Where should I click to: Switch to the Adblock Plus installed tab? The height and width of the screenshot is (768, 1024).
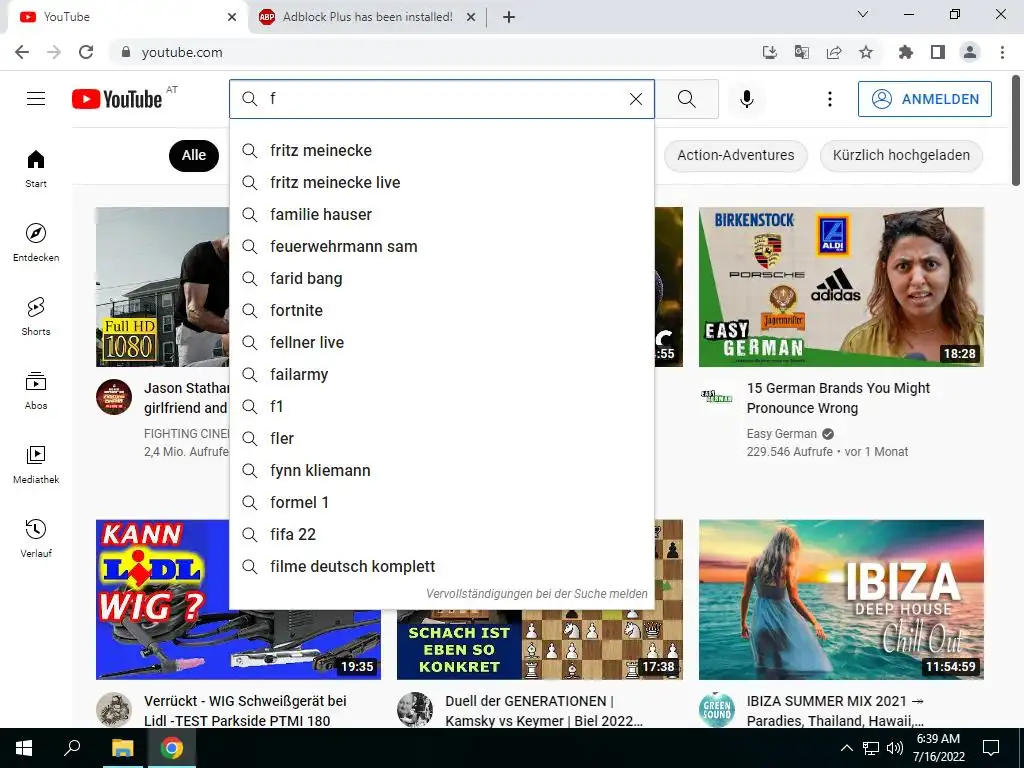coord(367,17)
